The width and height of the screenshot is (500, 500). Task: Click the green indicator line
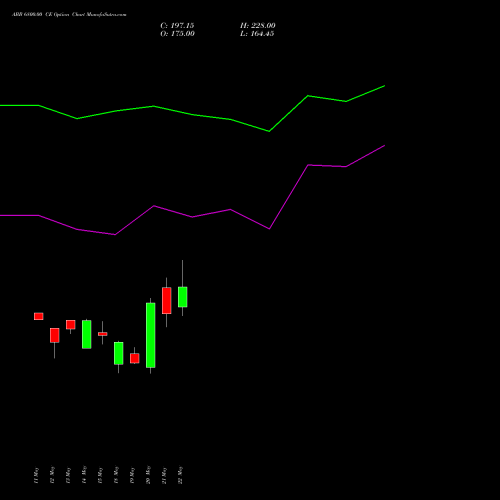point(192,114)
